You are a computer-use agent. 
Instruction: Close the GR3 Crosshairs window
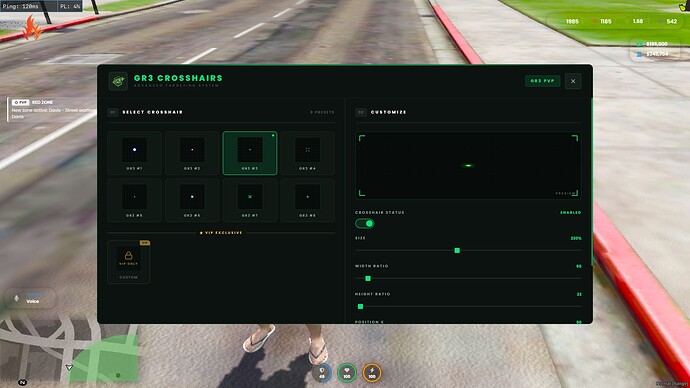click(573, 81)
